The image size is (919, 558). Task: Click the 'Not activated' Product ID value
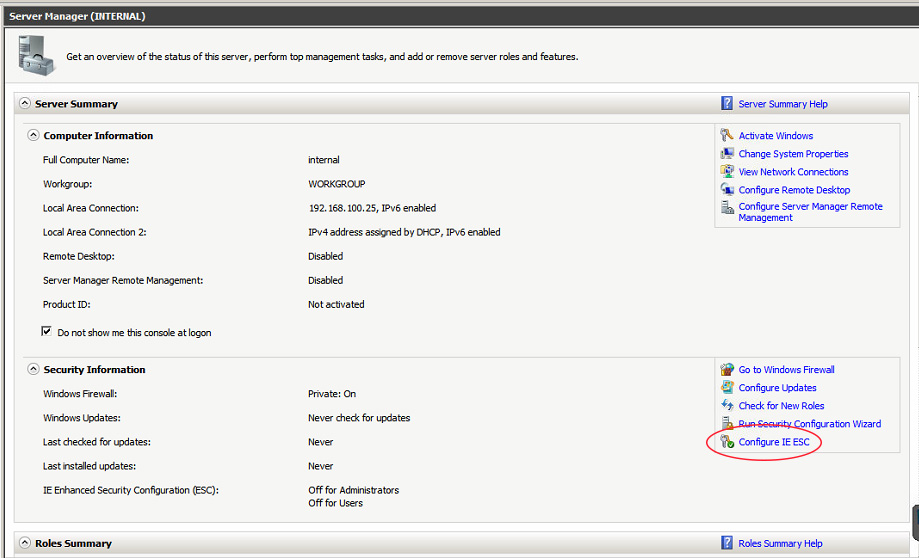[x=336, y=304]
